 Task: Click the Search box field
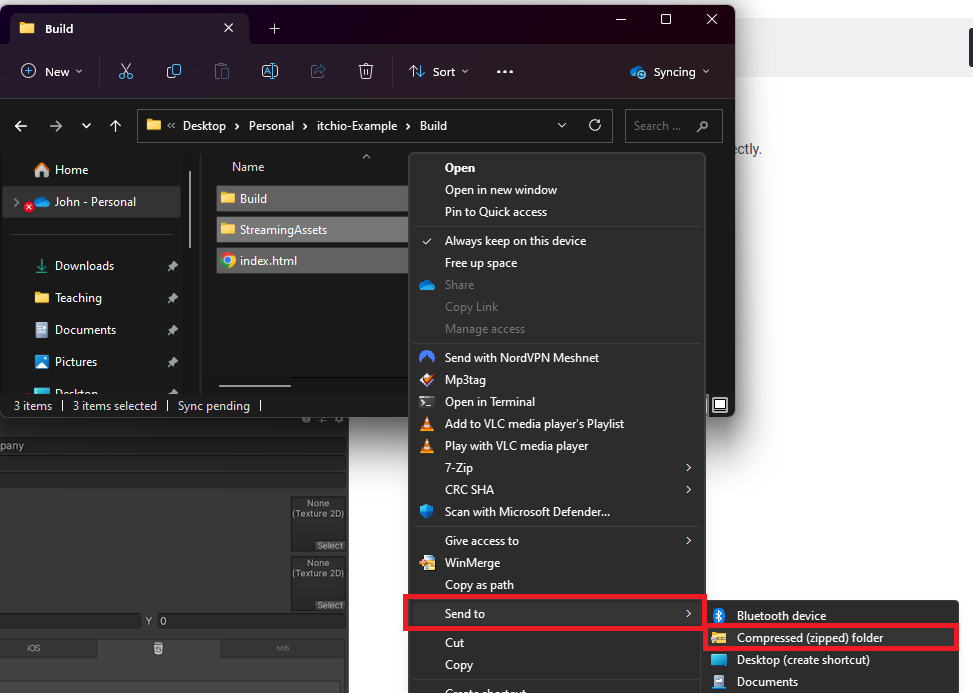click(x=673, y=126)
